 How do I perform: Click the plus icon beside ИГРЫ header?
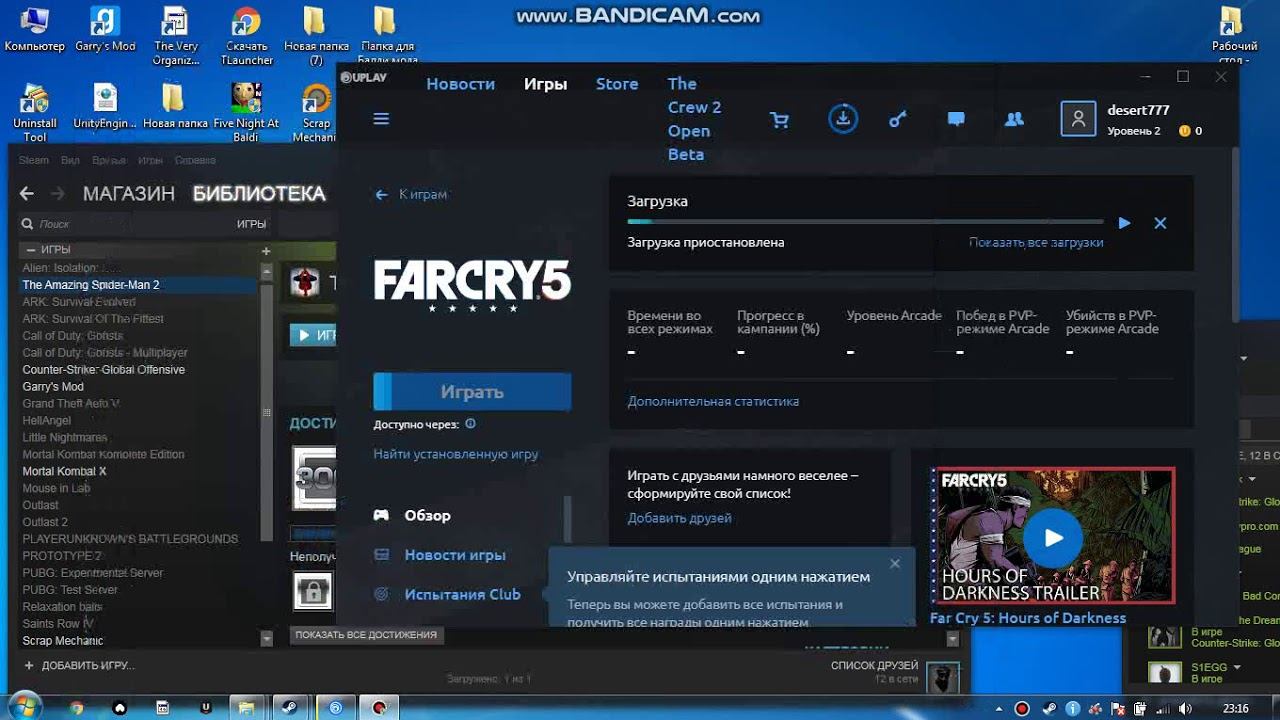(x=266, y=251)
